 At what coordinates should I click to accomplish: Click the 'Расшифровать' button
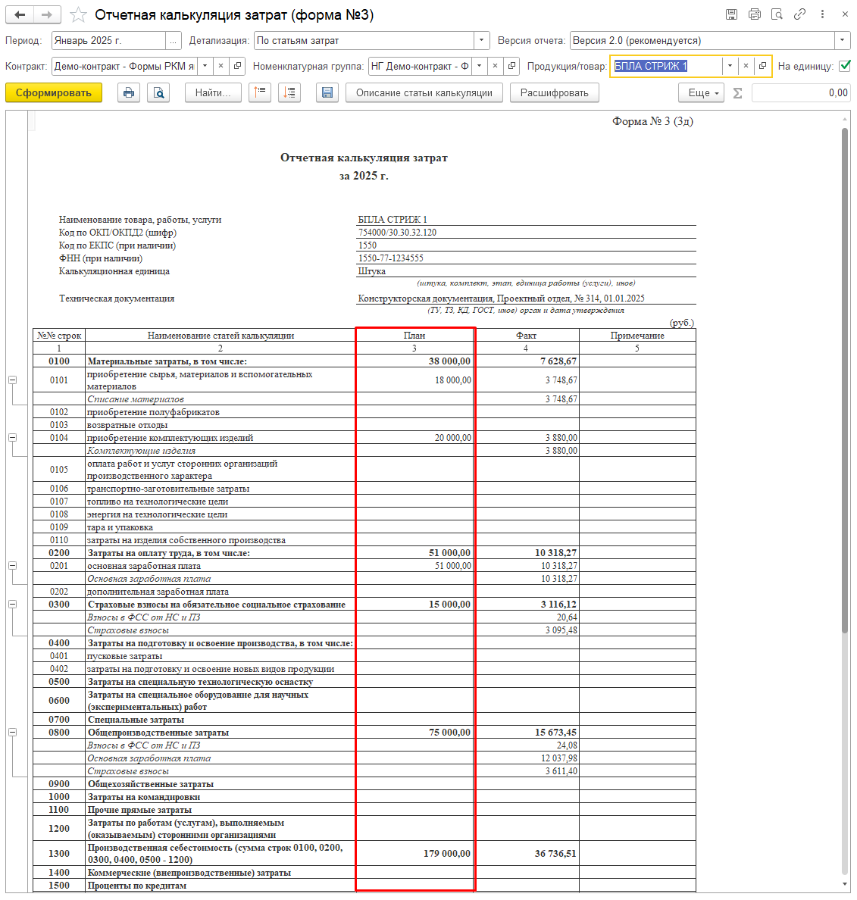click(554, 93)
